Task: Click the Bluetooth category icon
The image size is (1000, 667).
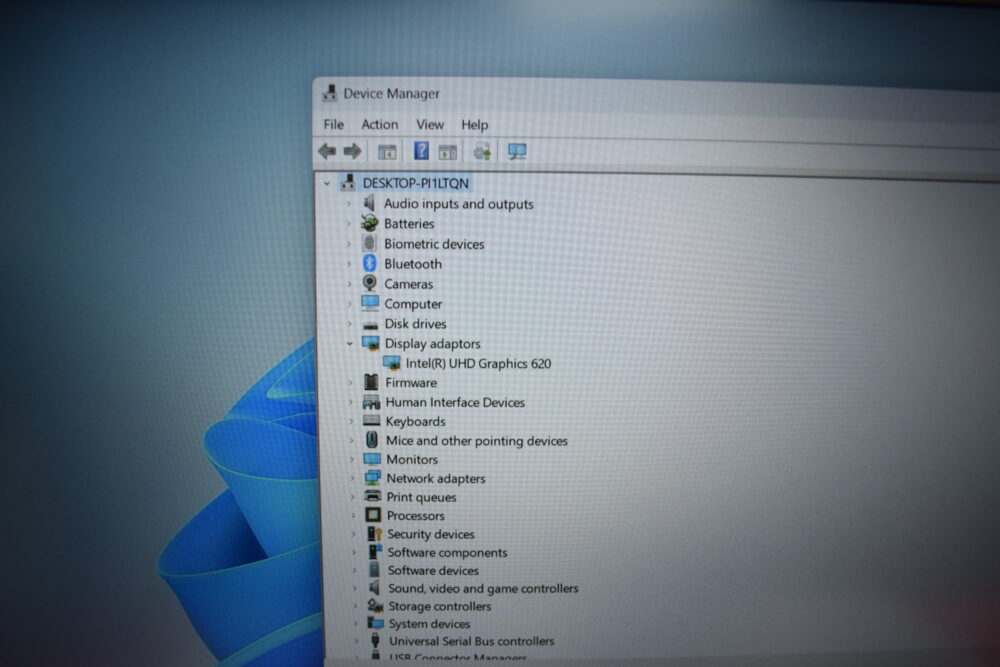Action: click(369, 263)
